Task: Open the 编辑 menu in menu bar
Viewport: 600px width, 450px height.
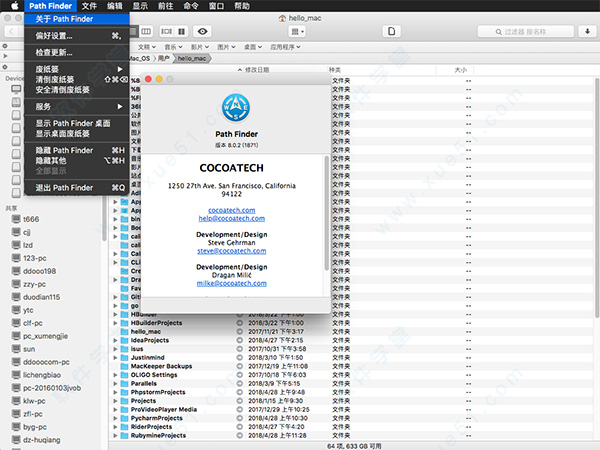Action: coord(115,6)
